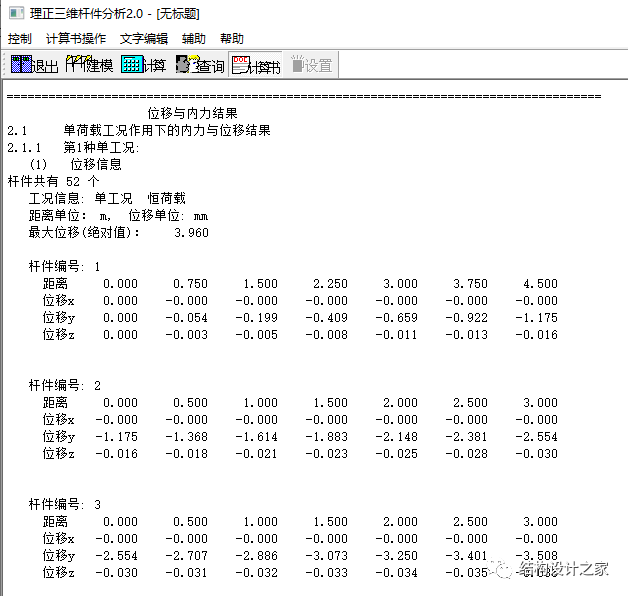Click member 3 位移z value -0.033
628x596 pixels.
(327, 573)
